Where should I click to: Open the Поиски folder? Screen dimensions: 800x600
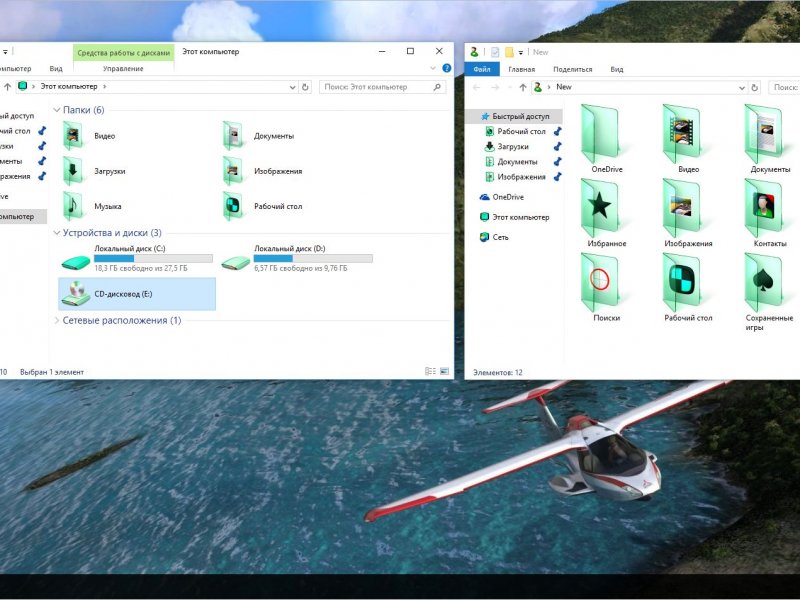point(606,288)
